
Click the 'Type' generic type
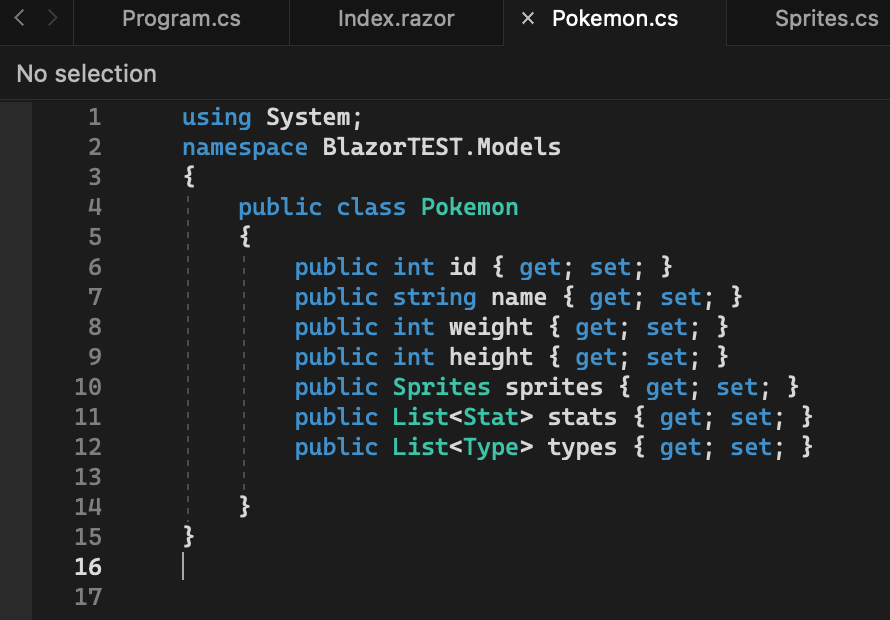490,448
